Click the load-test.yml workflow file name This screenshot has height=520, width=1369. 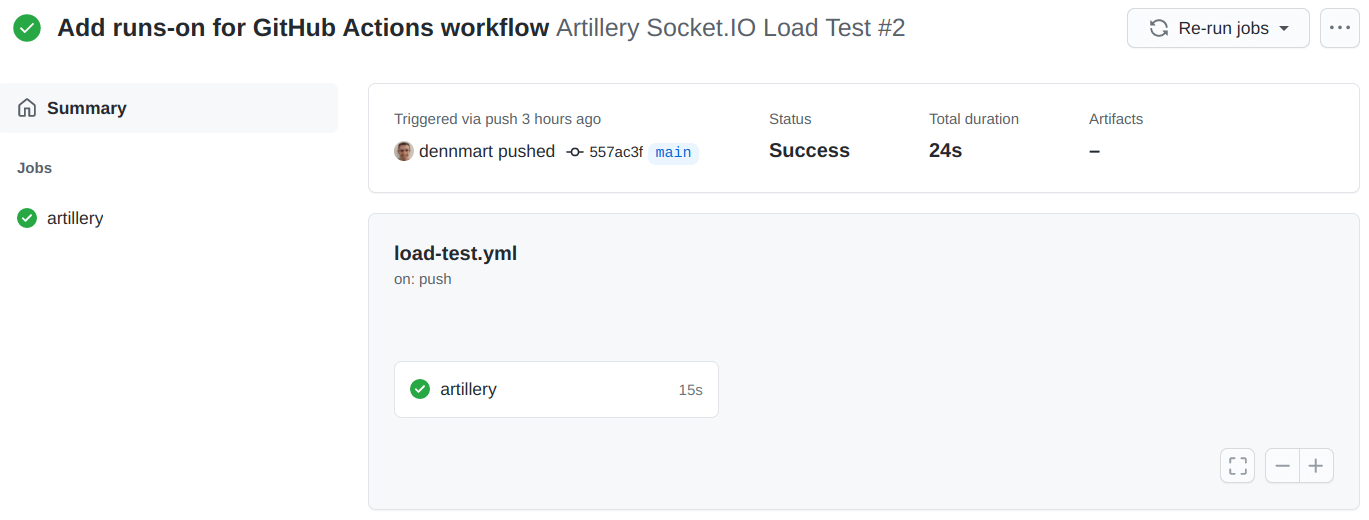(455, 253)
